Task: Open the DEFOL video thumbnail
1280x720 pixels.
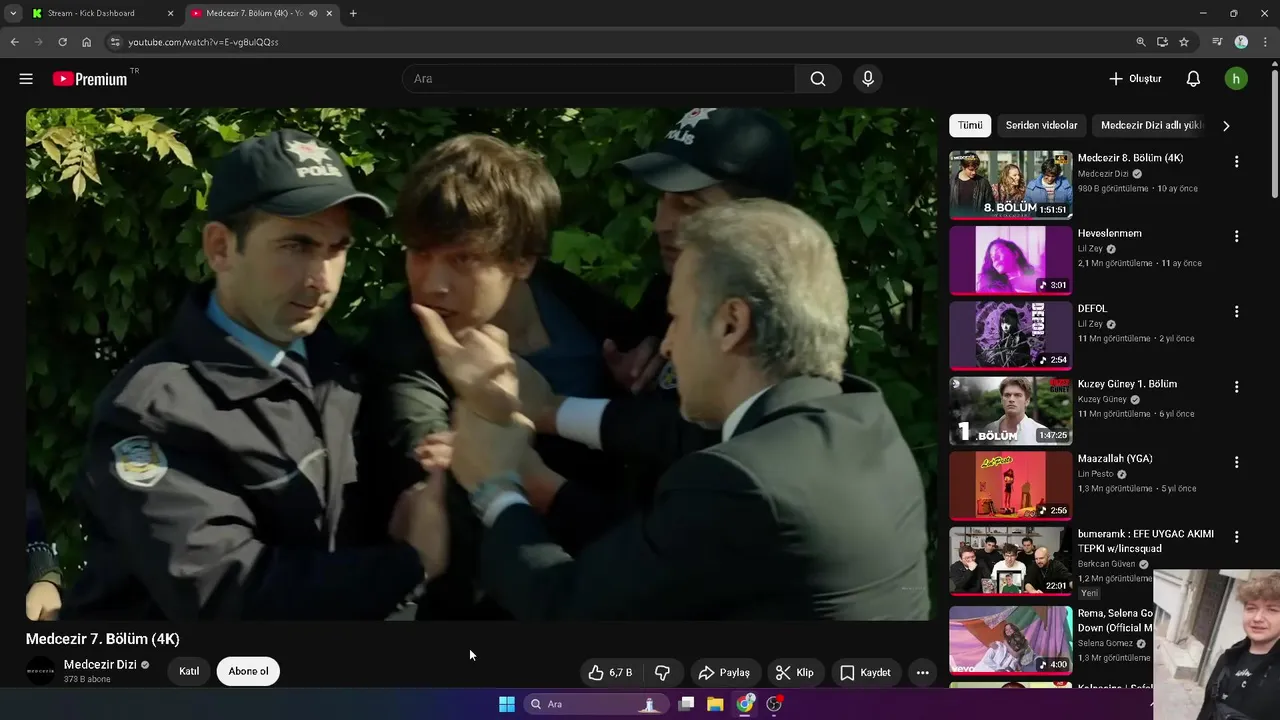Action: point(1010,335)
